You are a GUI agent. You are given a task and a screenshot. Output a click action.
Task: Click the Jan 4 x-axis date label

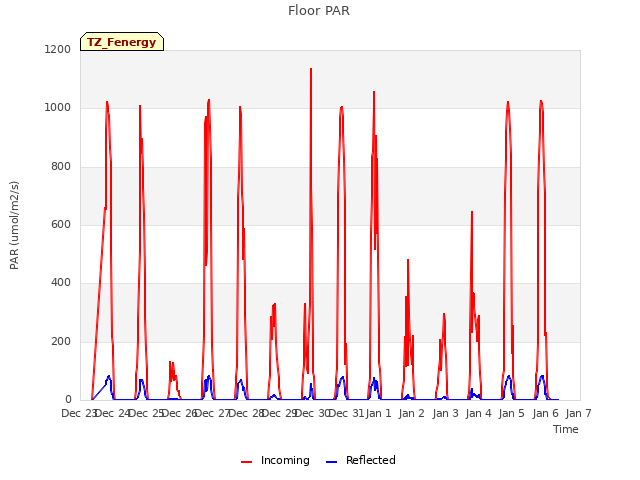point(478,413)
